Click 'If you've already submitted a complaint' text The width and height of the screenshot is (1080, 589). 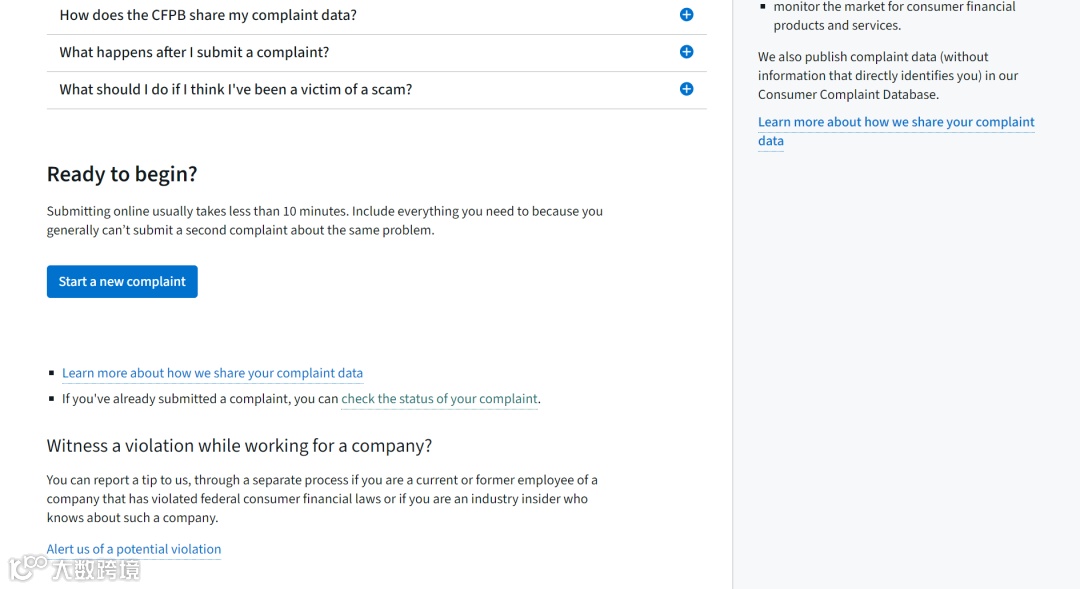[x=200, y=398]
